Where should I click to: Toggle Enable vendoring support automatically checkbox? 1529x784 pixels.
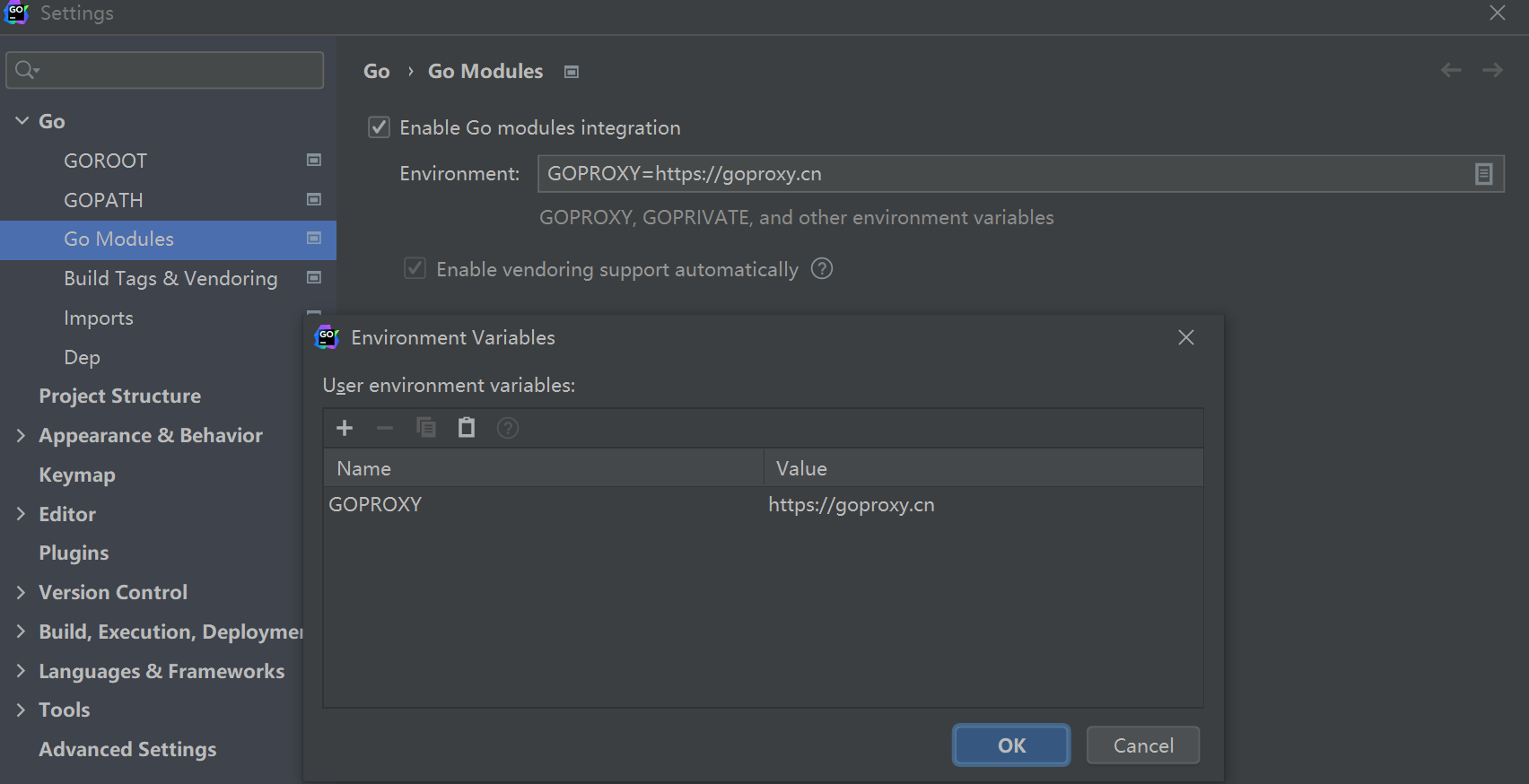point(415,269)
